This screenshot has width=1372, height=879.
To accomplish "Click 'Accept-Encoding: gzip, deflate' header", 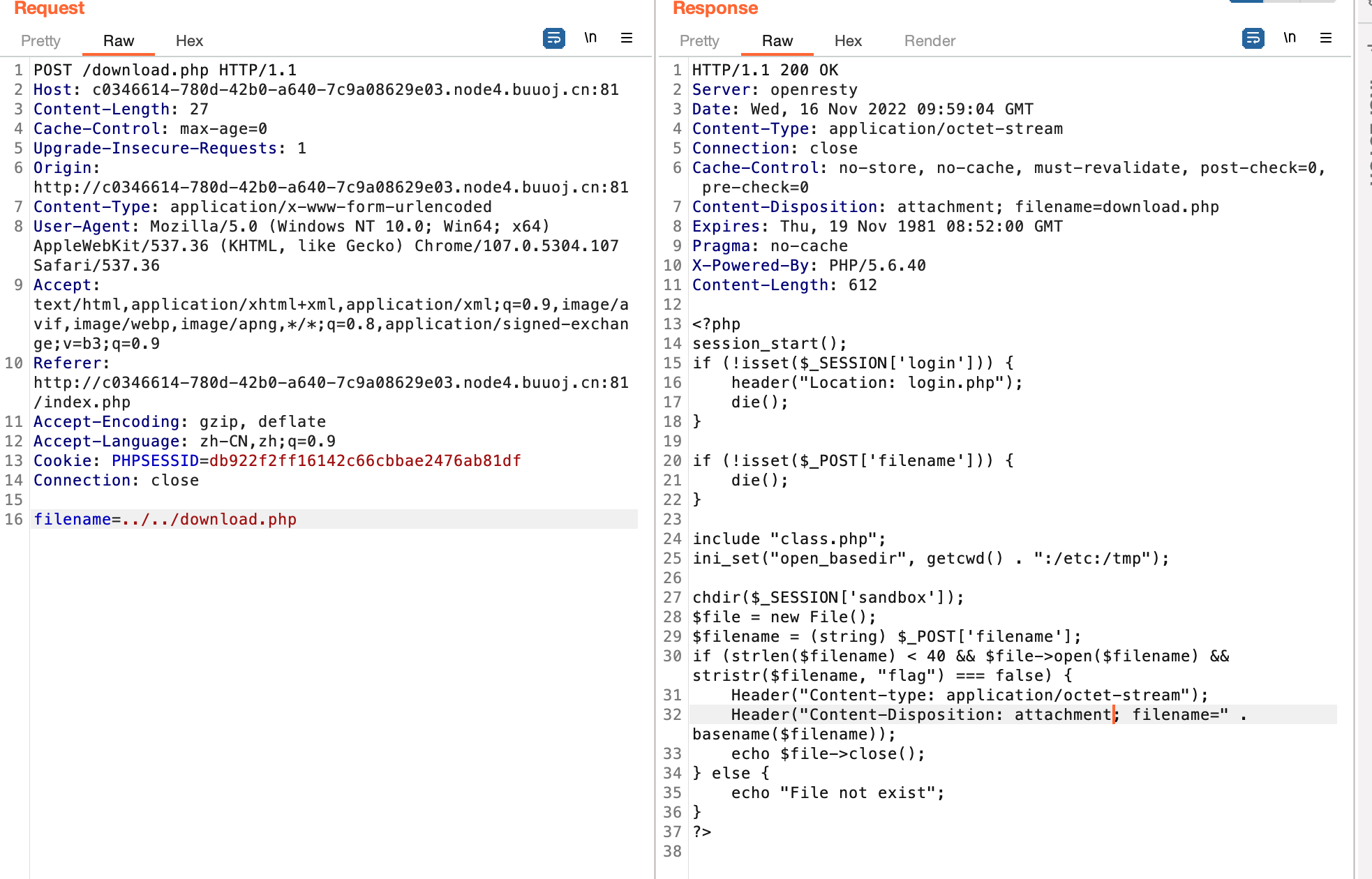I will click(180, 421).
